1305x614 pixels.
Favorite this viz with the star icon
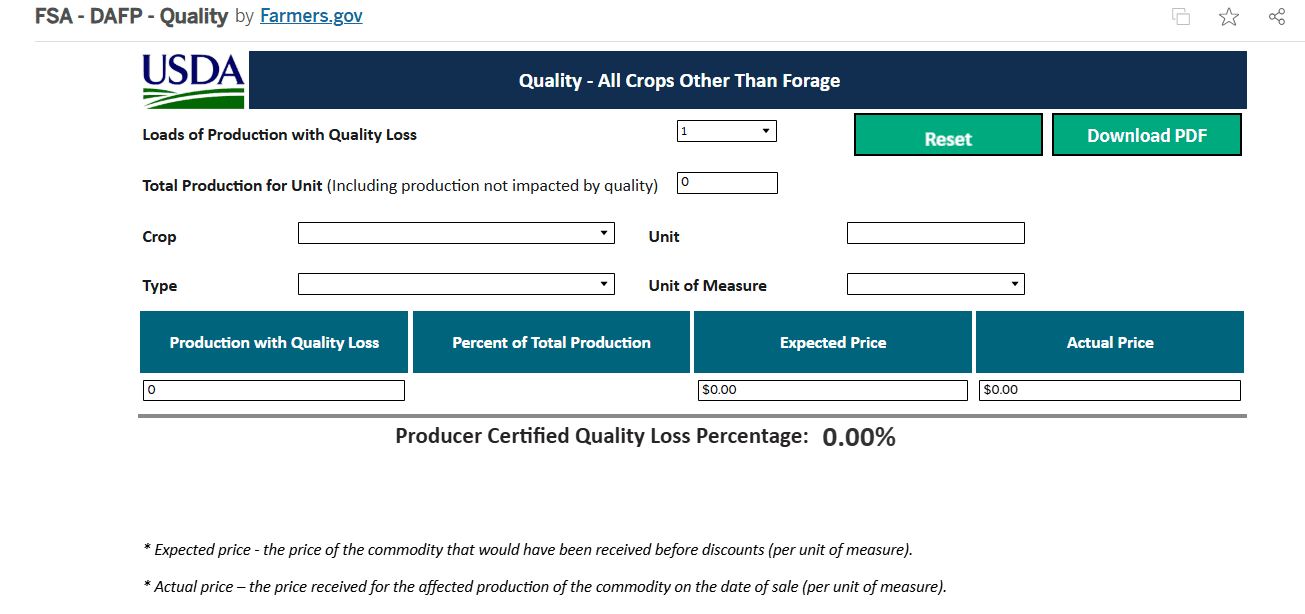pos(1229,17)
